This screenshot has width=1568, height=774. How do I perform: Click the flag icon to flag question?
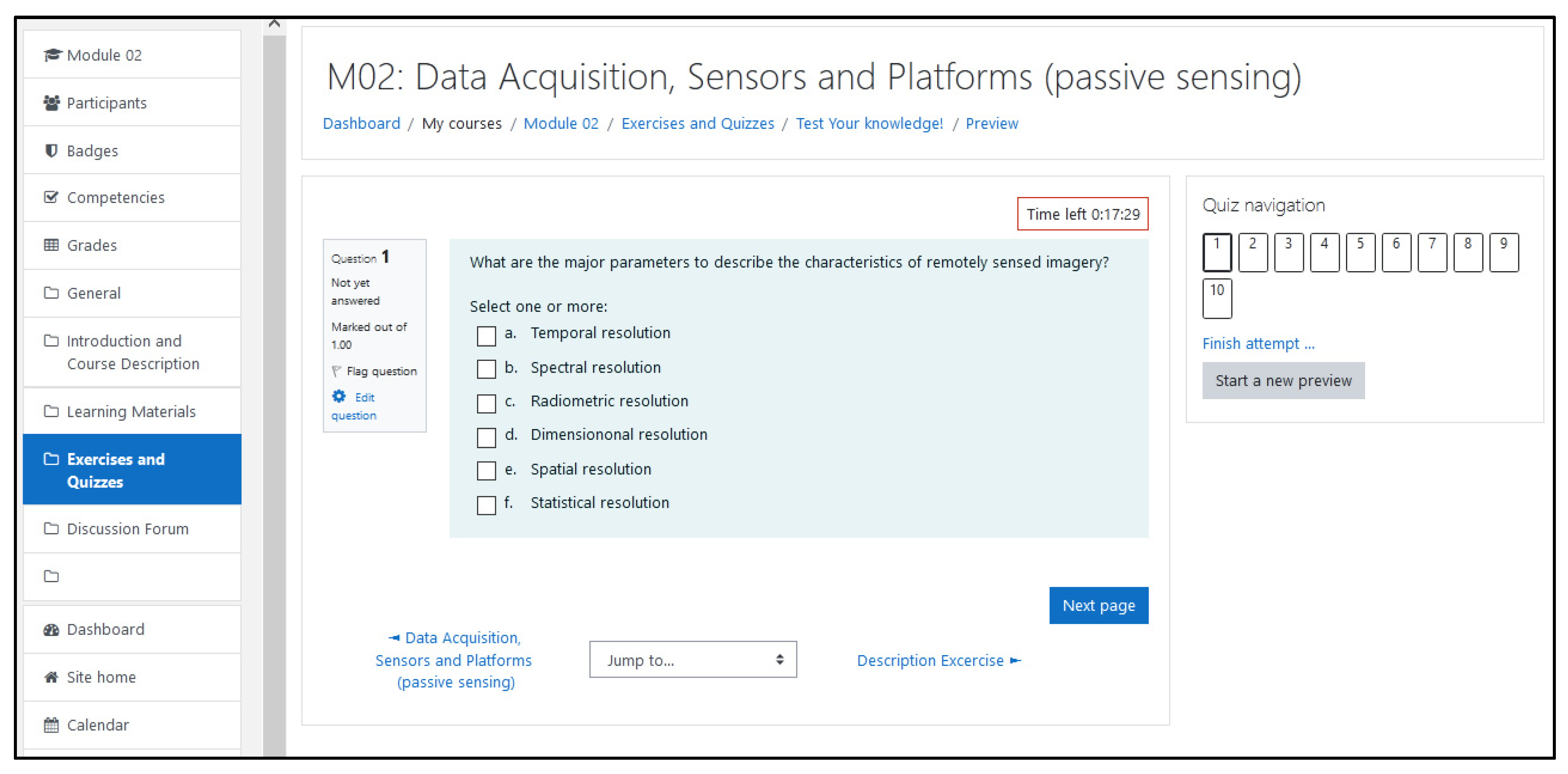coord(336,371)
